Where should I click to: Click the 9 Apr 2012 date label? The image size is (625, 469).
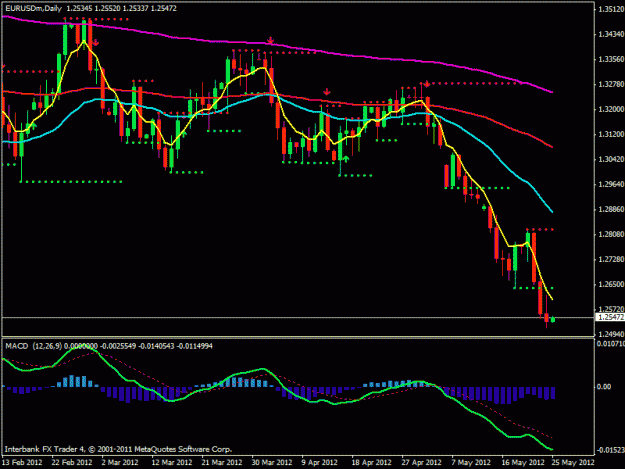pos(320,462)
